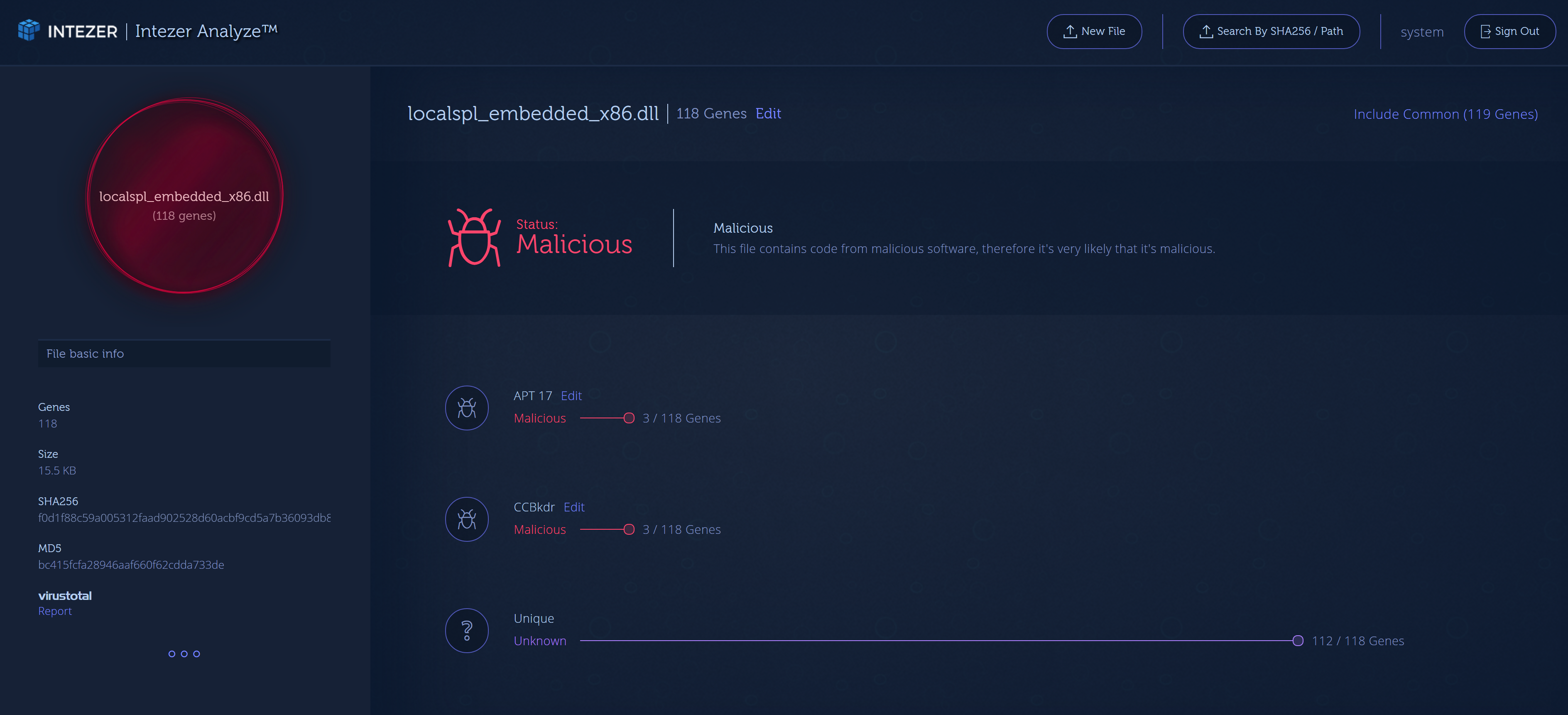
Task: Edit the file's gene count label
Action: click(x=768, y=114)
